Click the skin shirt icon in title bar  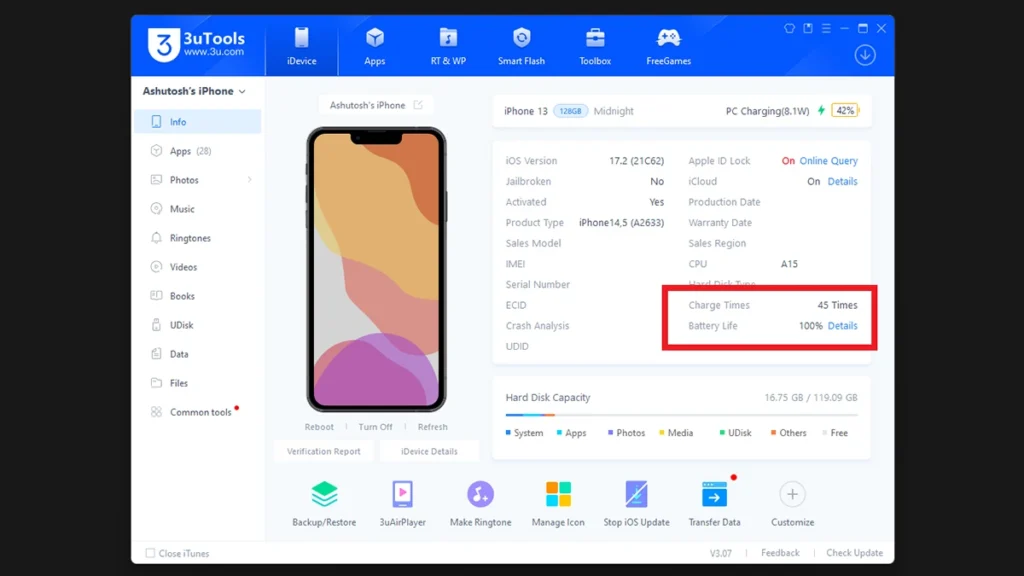tap(790, 28)
